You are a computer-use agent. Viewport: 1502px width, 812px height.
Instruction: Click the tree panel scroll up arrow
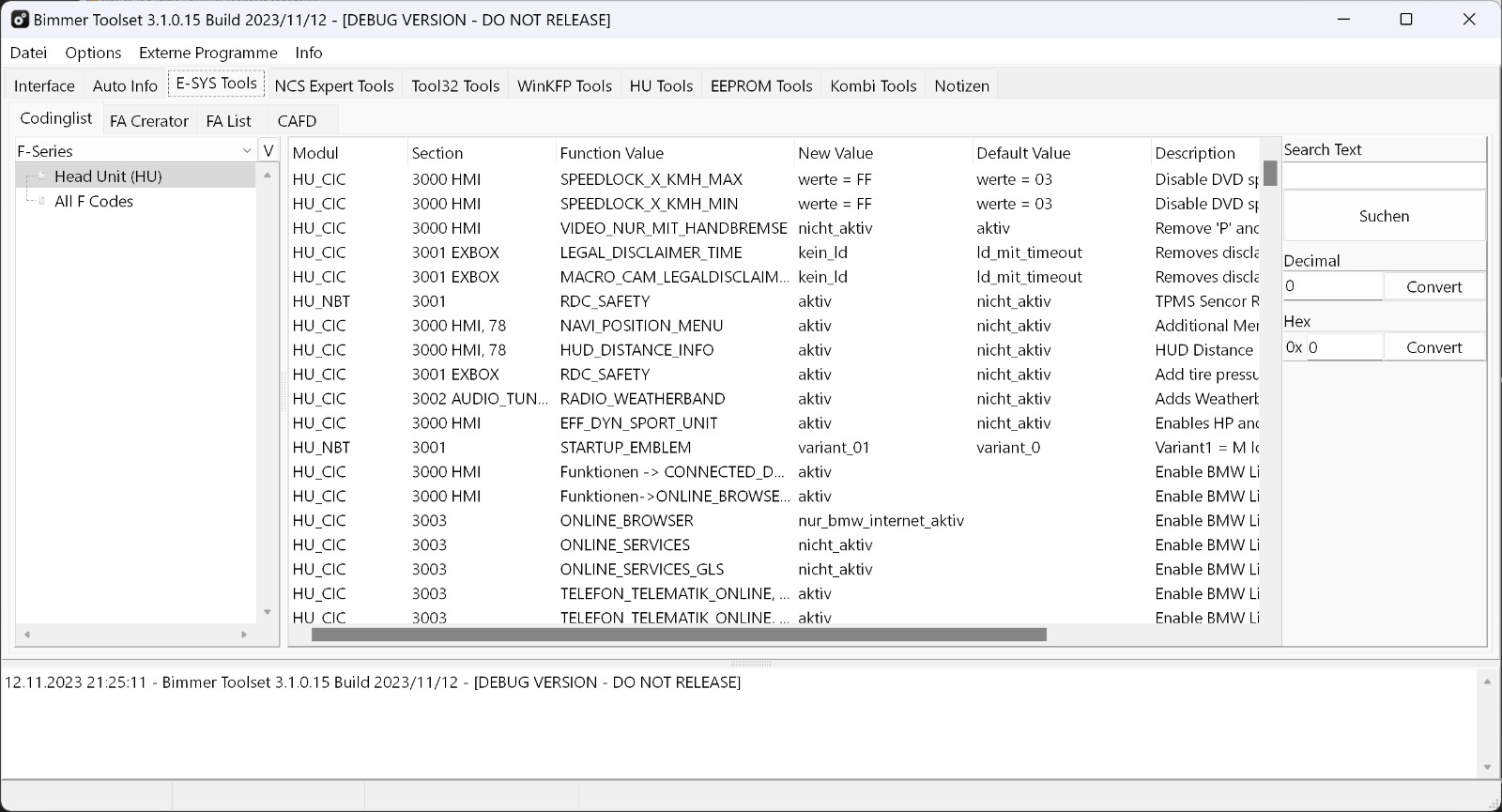(x=268, y=175)
